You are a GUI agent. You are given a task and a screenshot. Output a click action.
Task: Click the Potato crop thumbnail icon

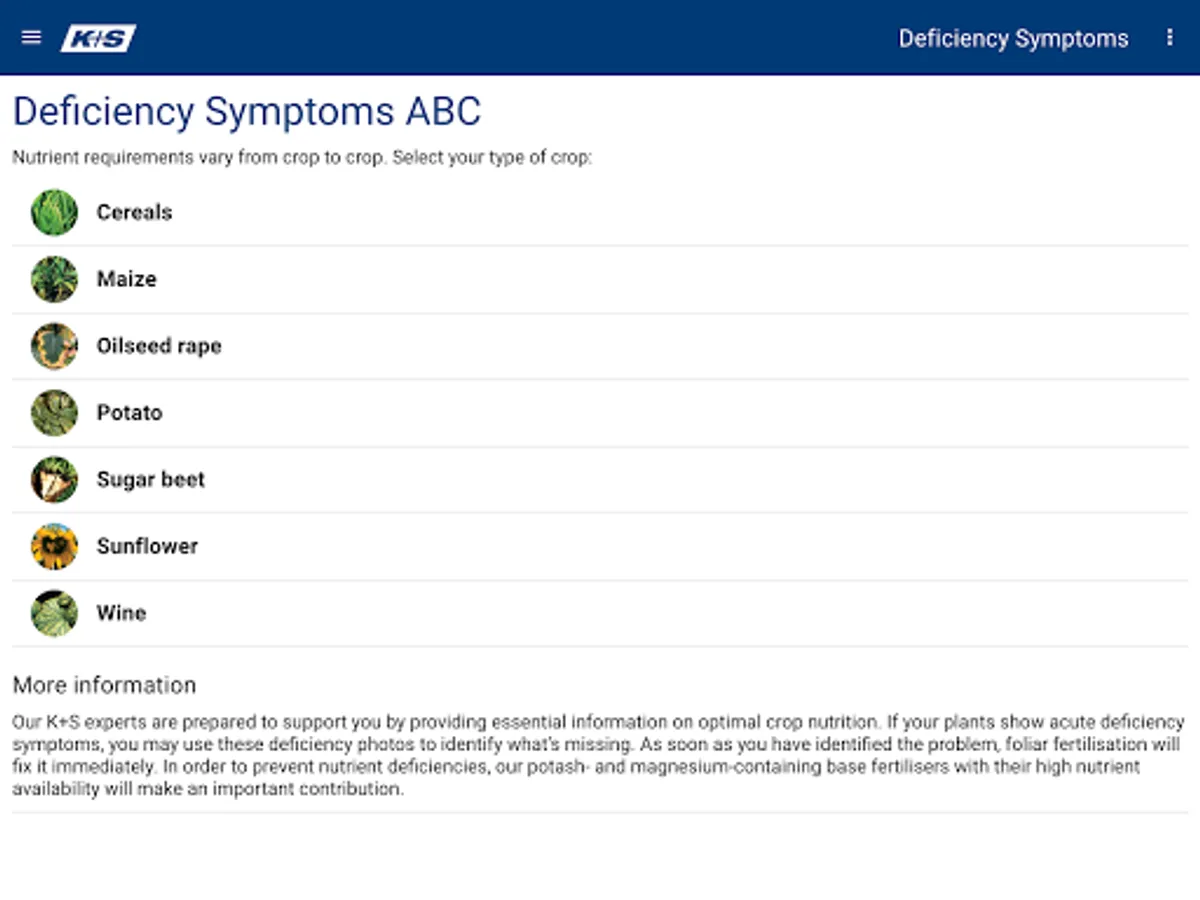click(x=54, y=413)
